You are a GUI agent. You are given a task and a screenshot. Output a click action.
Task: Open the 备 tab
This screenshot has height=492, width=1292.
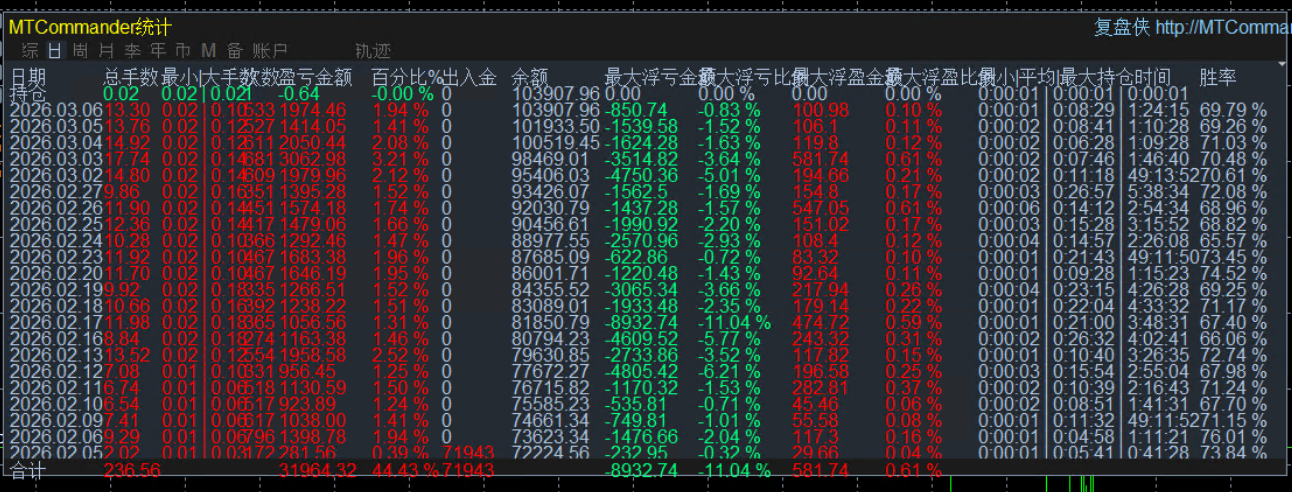(x=234, y=50)
